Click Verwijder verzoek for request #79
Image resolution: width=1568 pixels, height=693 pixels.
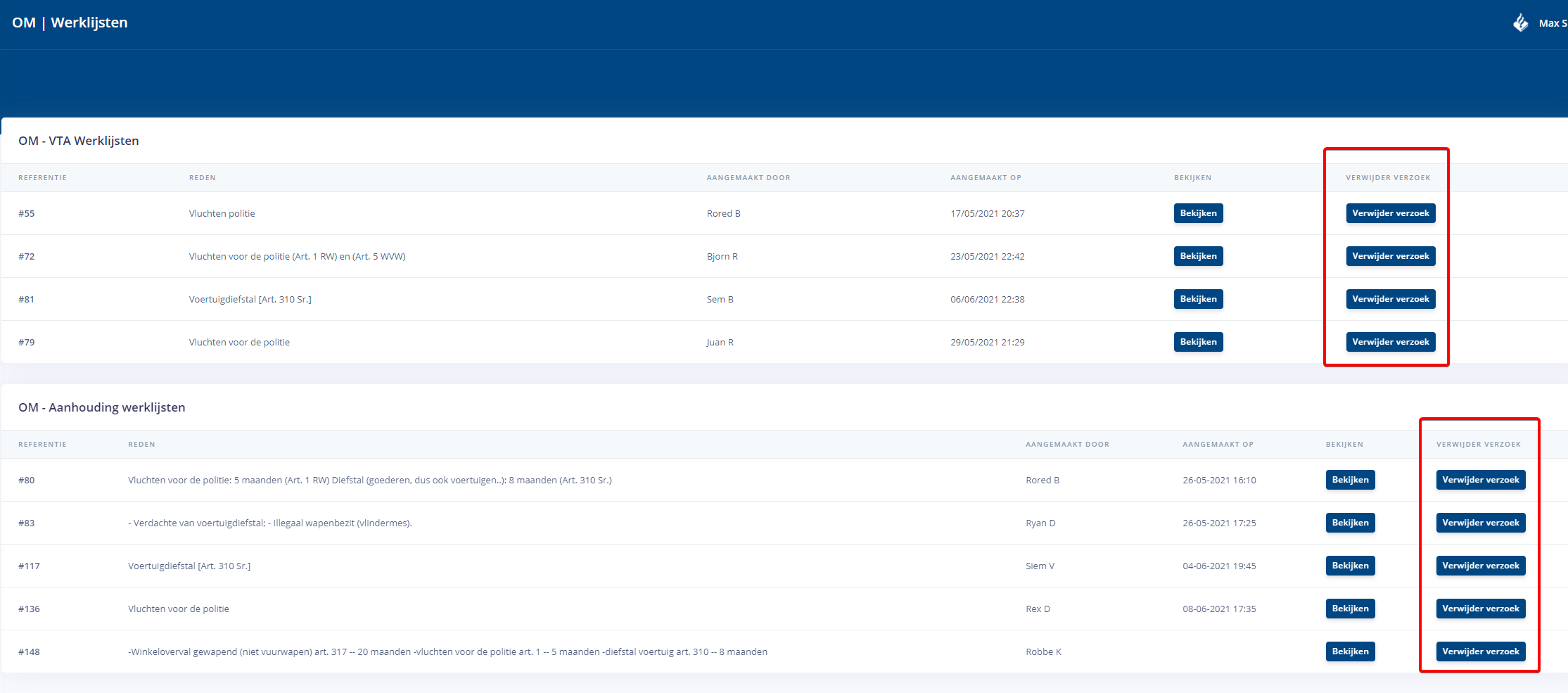coord(1390,342)
